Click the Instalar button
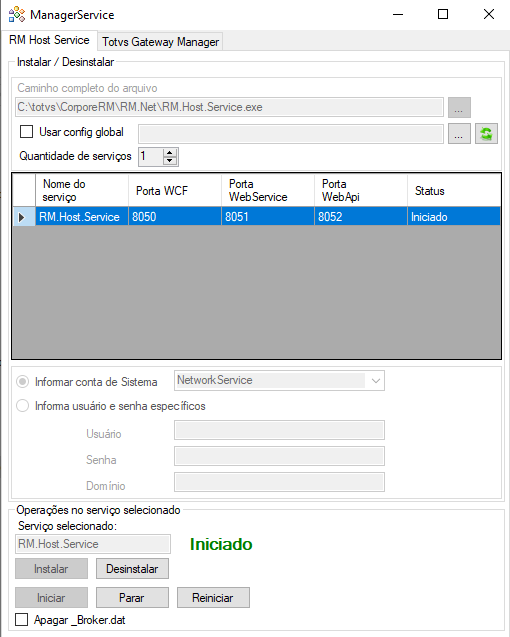Image resolution: width=510 pixels, height=637 pixels. [51, 569]
